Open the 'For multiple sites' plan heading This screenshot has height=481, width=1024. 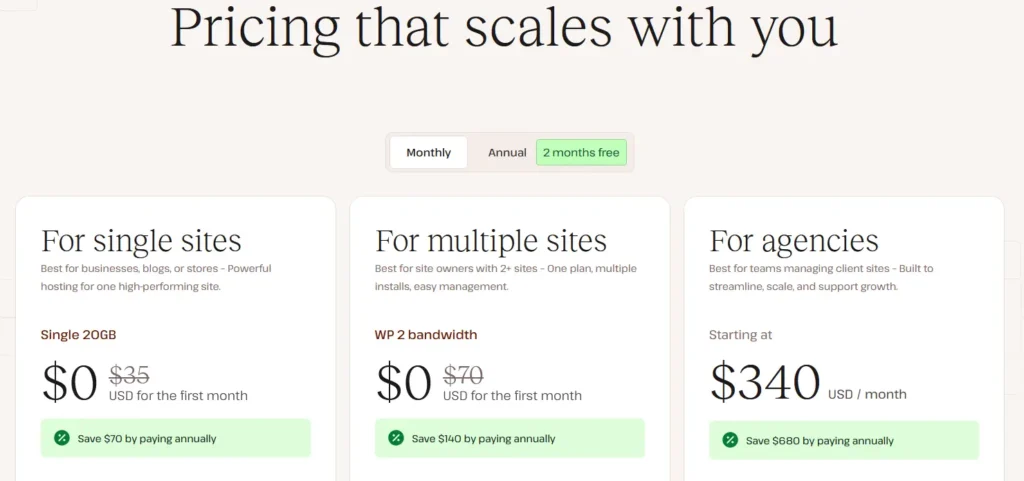pos(491,241)
